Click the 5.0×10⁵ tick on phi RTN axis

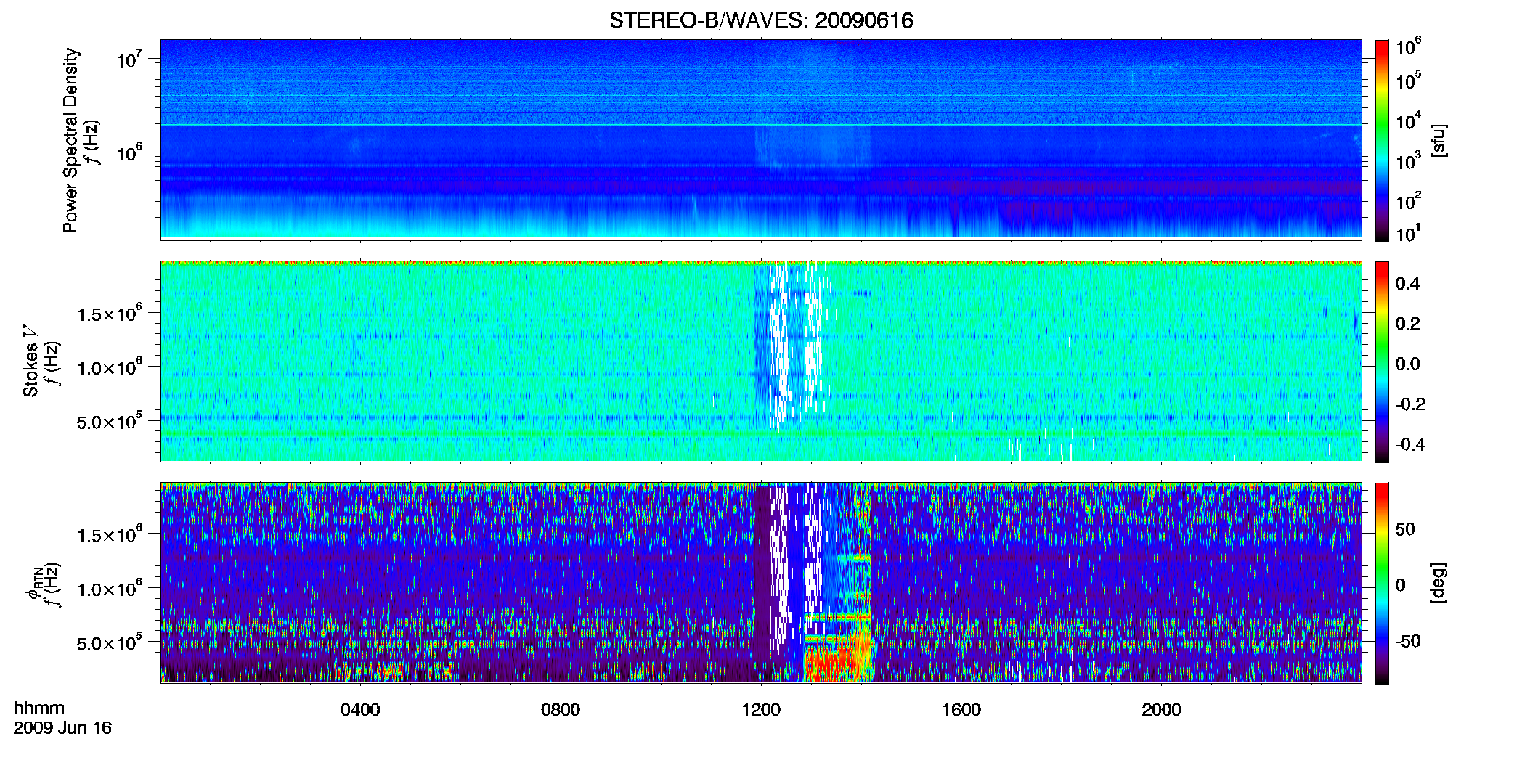tap(110, 642)
